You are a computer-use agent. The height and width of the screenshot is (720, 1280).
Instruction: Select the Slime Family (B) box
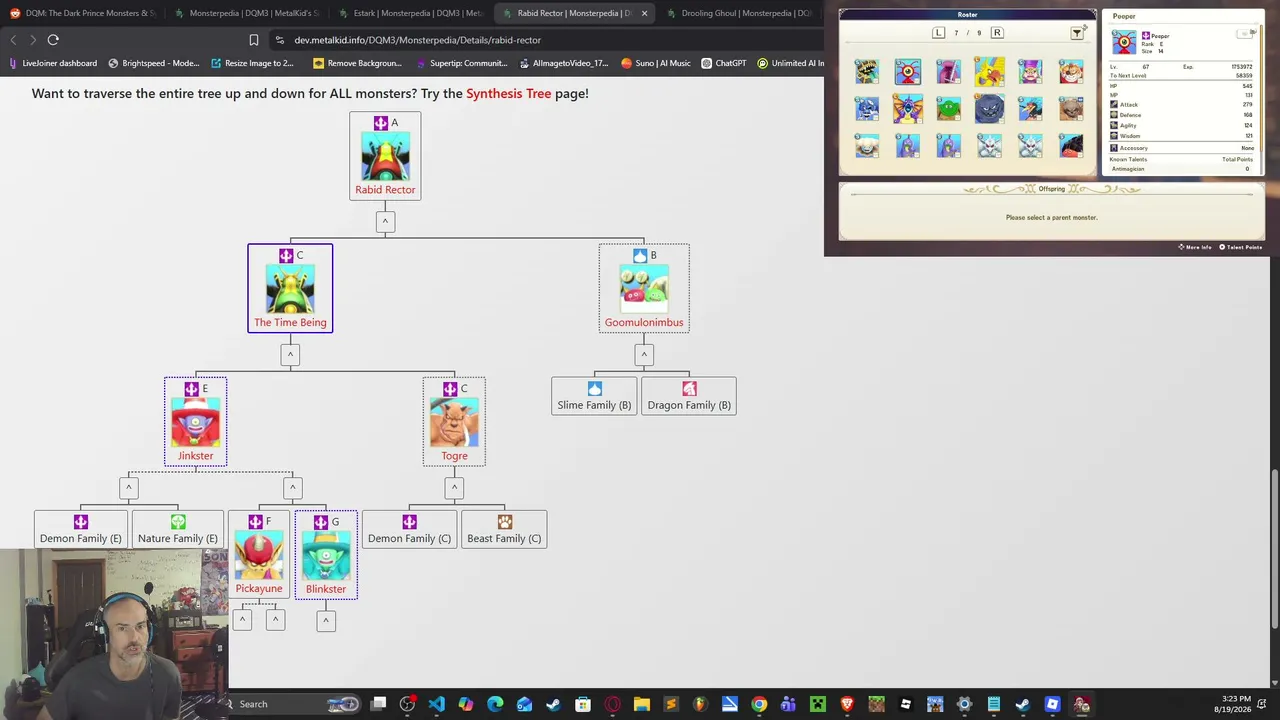594,396
